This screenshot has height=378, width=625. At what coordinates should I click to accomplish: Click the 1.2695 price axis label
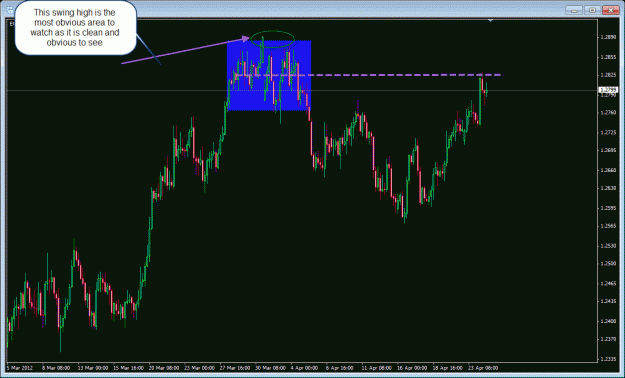click(608, 150)
